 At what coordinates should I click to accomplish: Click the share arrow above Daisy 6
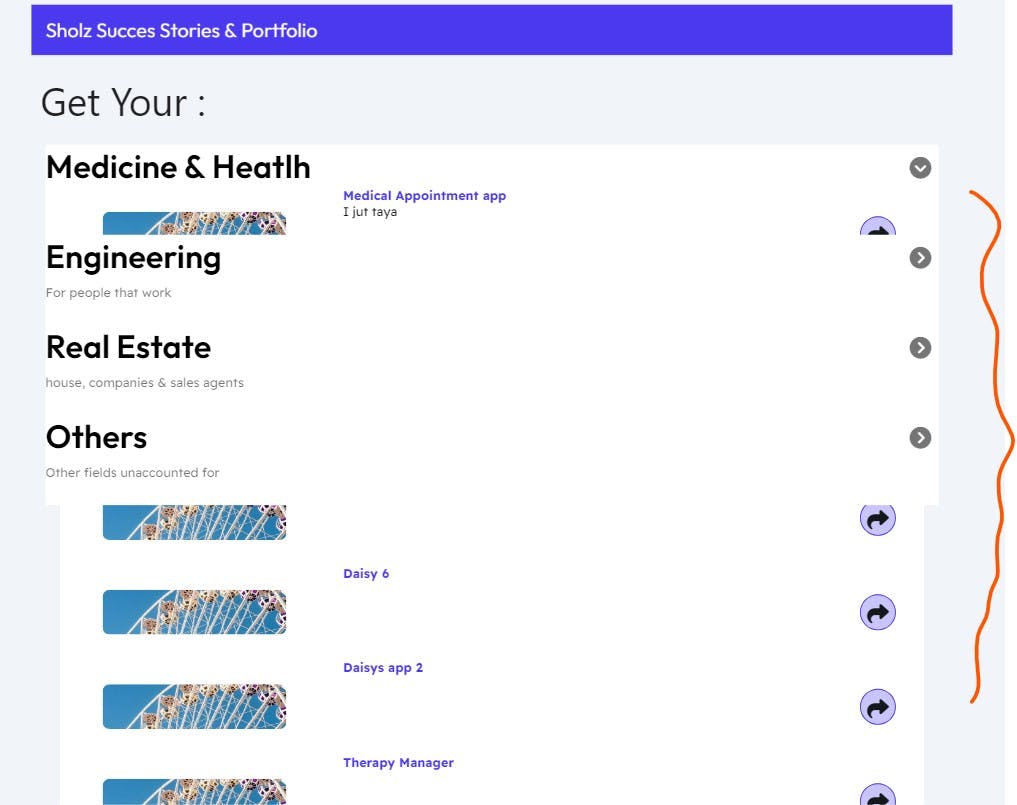click(x=877, y=519)
